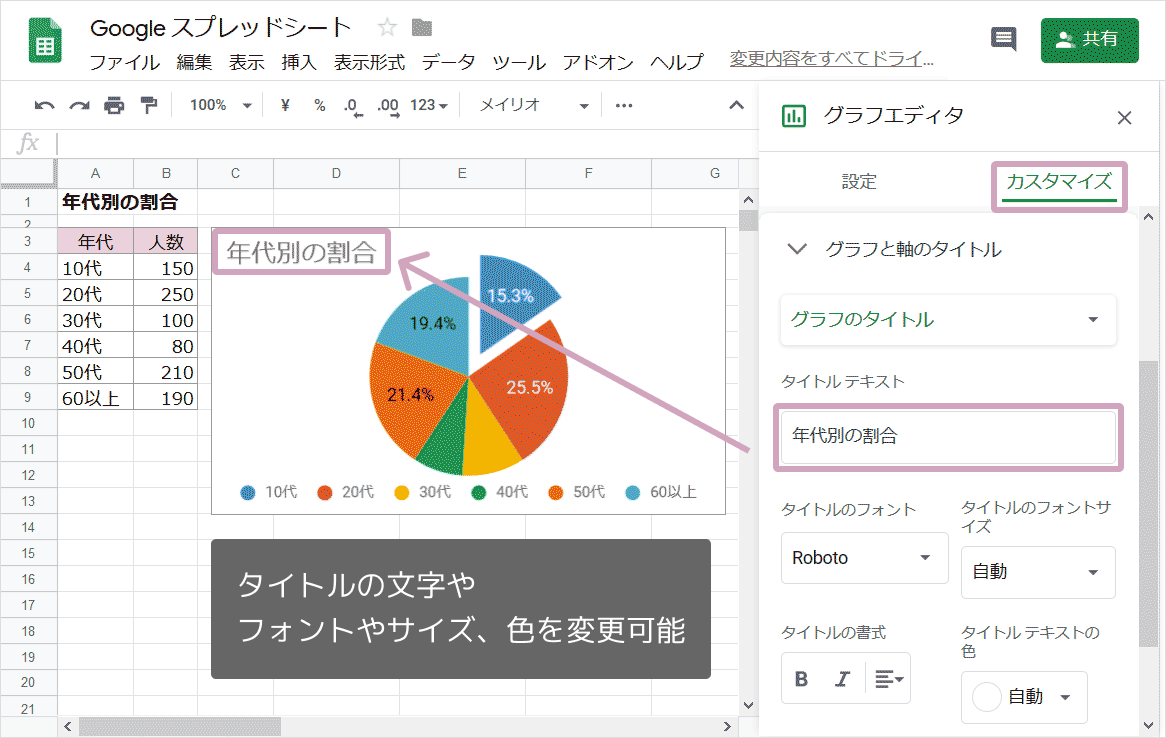Screen dimensions: 1166x738
Task: Collapse the グラフと軸のタイトル section
Action: coord(797,249)
